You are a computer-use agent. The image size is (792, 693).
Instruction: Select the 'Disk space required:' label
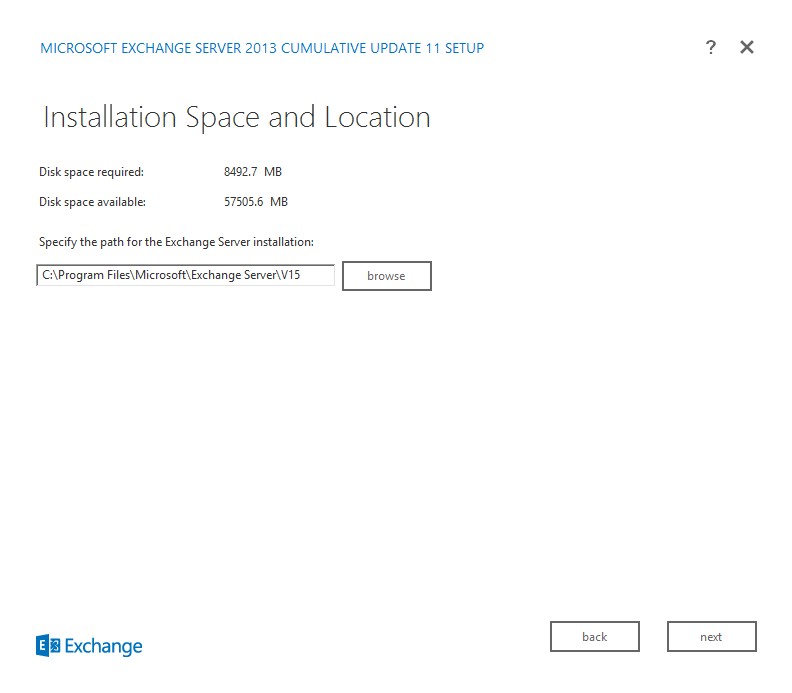click(x=91, y=172)
